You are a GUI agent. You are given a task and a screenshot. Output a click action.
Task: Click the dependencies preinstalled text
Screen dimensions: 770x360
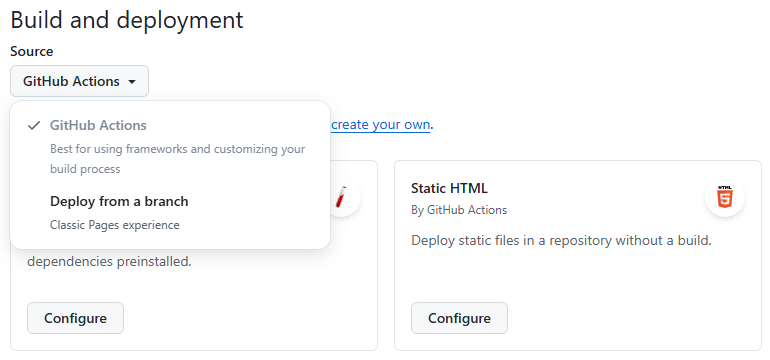109,261
